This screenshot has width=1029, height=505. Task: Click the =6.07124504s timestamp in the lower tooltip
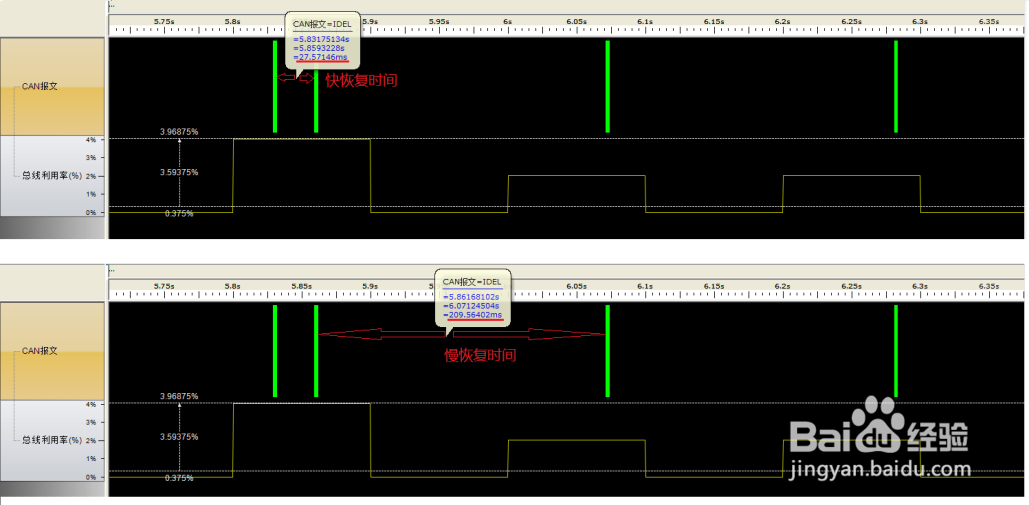click(471, 306)
